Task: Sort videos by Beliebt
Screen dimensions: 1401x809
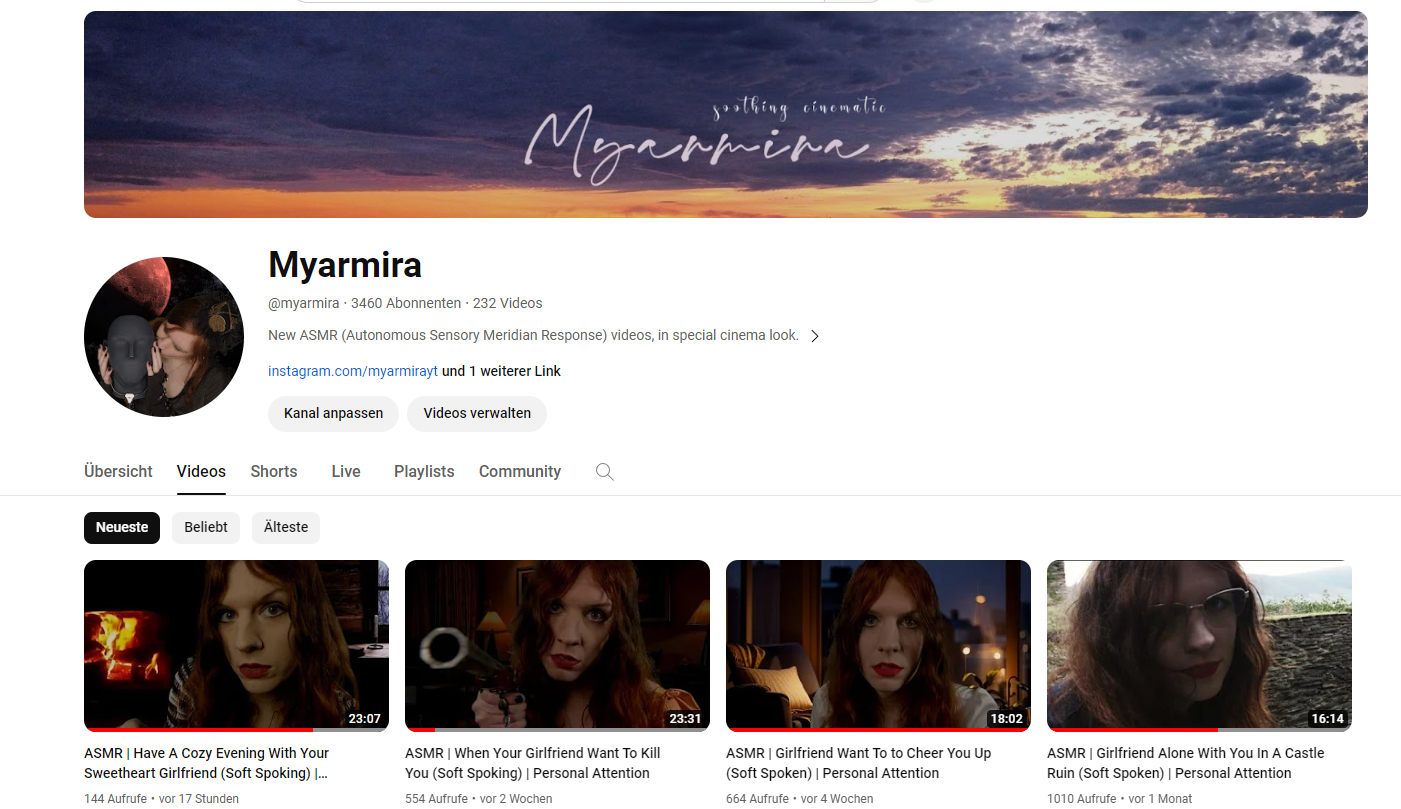Action: click(x=206, y=528)
